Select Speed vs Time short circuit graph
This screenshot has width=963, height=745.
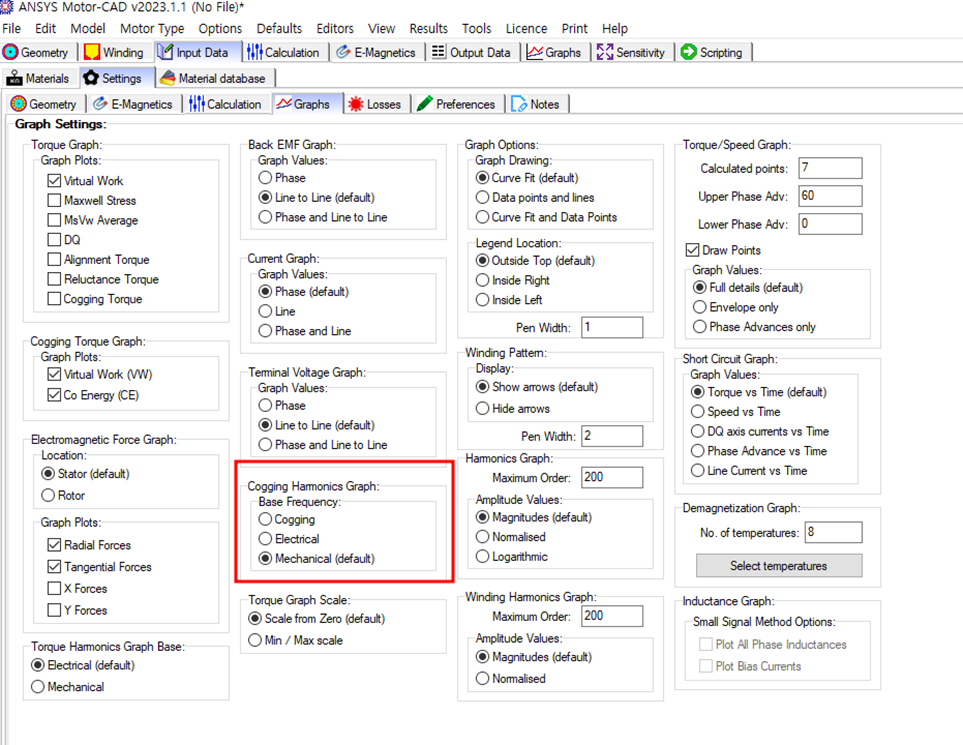point(698,412)
